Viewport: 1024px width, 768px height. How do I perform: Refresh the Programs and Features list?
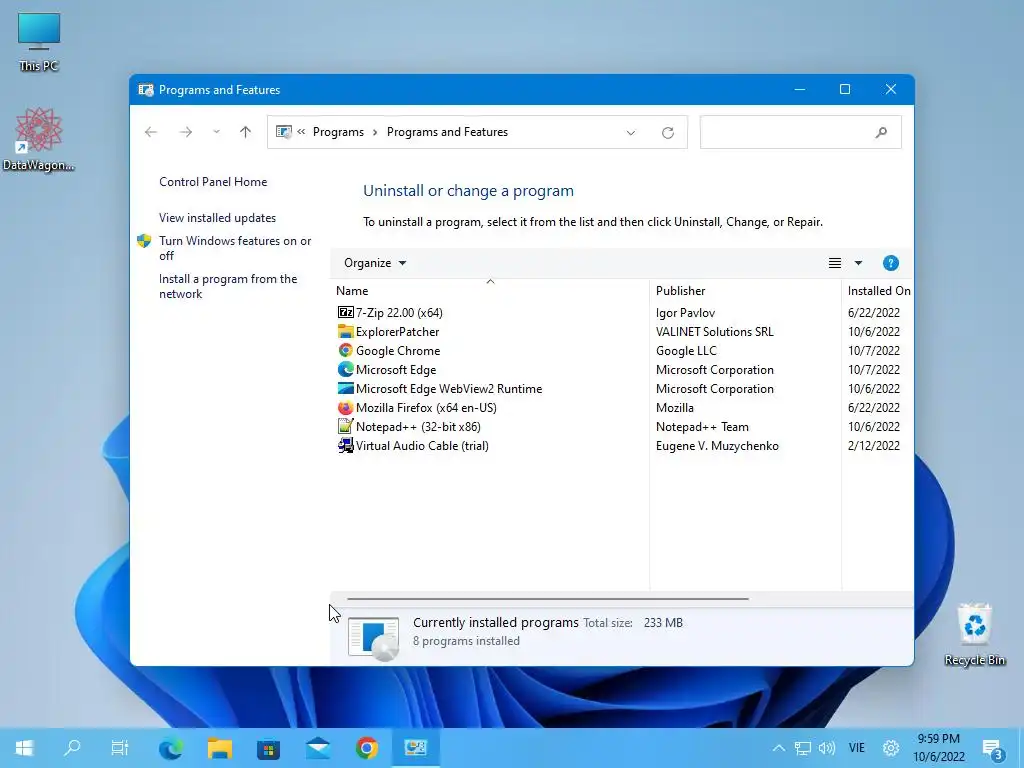tap(667, 133)
